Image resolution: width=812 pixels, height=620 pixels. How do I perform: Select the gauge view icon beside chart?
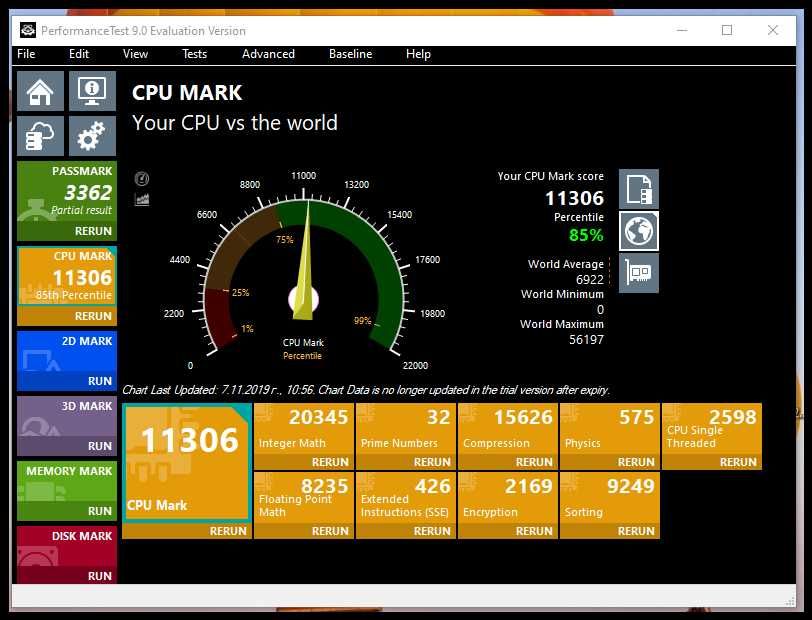tap(142, 179)
